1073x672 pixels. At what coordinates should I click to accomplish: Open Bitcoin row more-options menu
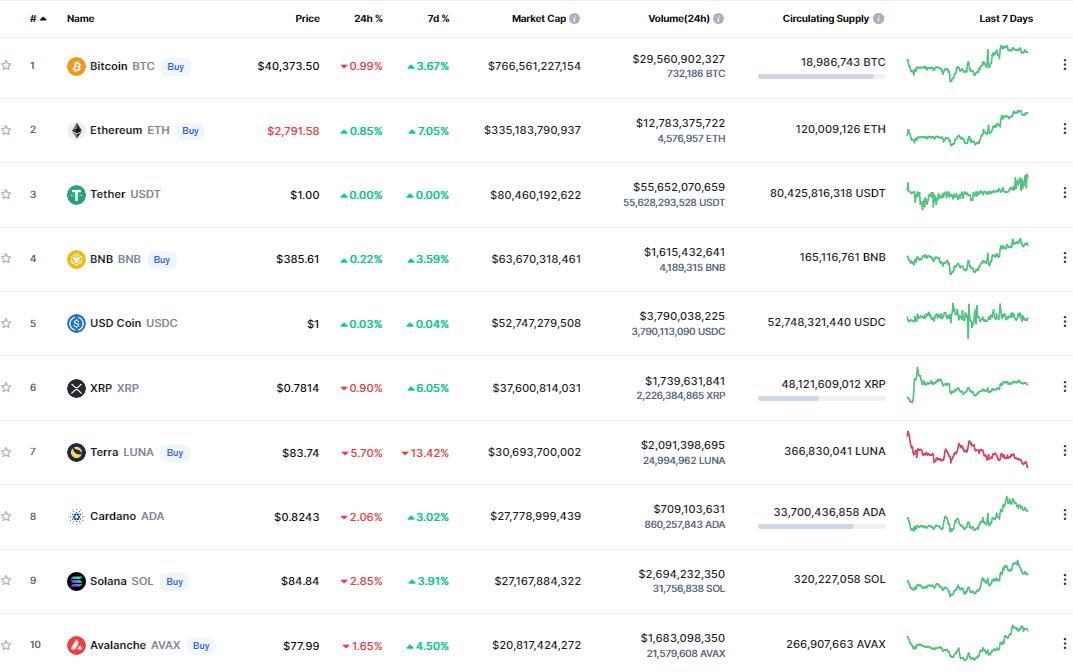(1064, 64)
